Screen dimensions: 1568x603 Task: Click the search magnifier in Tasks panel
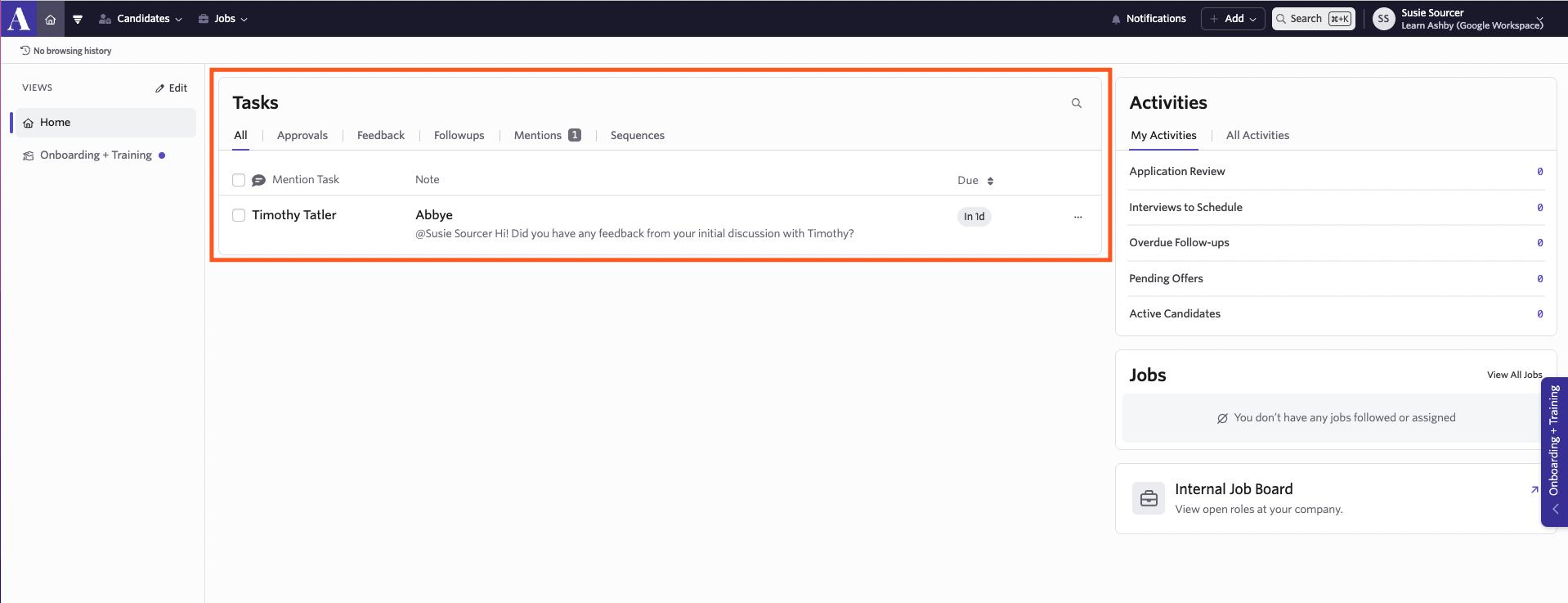click(1077, 103)
